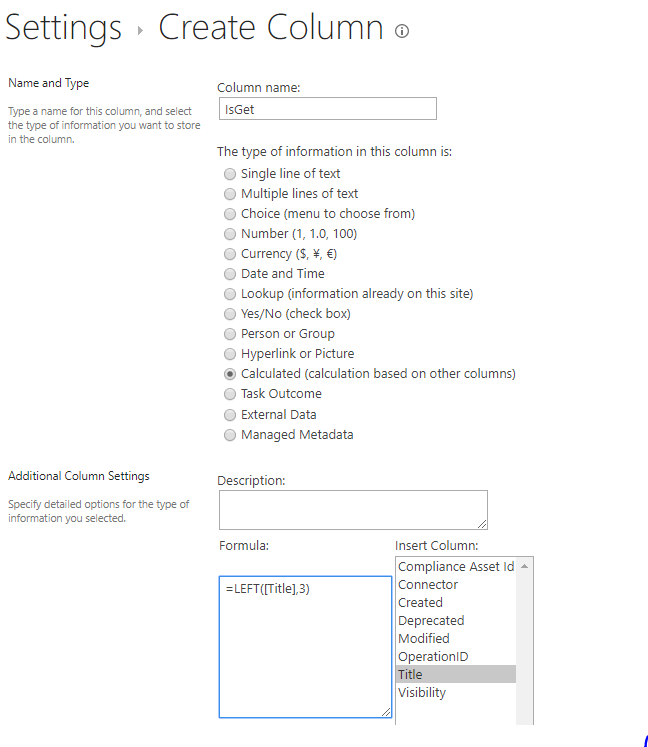The width and height of the screenshot is (648, 747).
Task: Click the breadcrumb arrow separator after Settings
Action: 140,31
